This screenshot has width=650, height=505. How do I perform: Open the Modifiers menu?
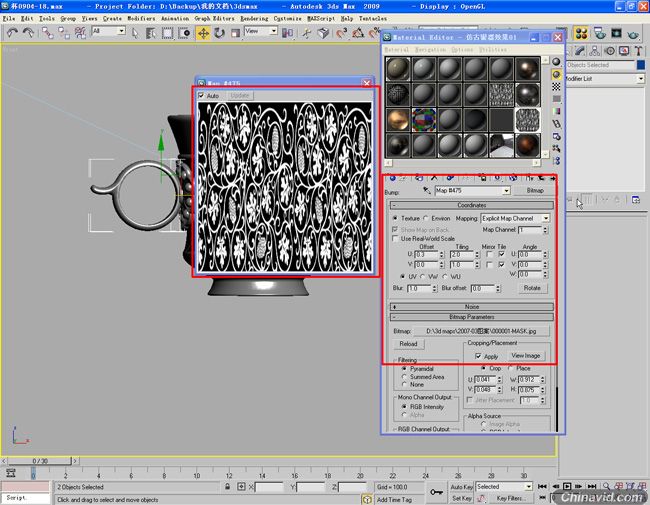click(141, 18)
